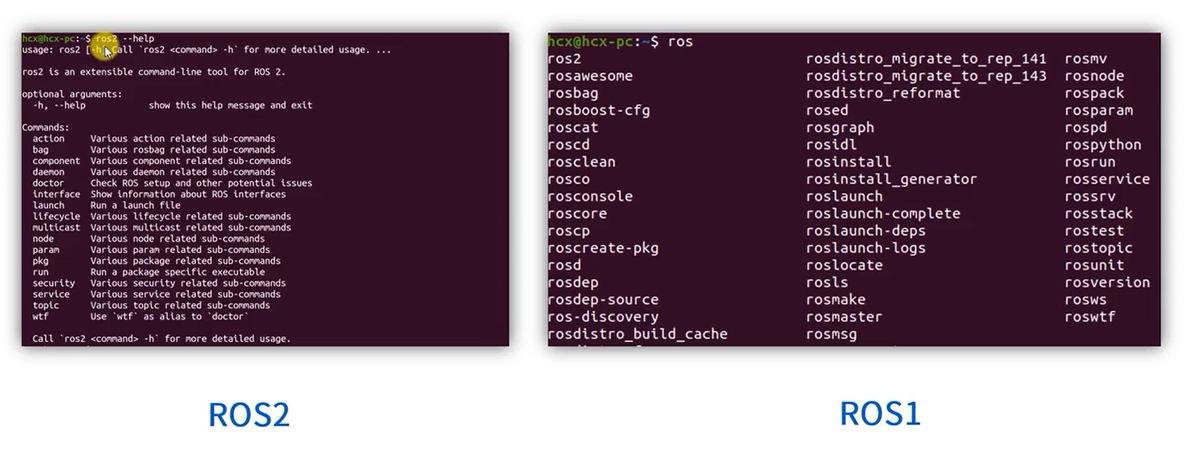
Task: Select the rosawesome entry in ROS1 list
Action: 590,76
